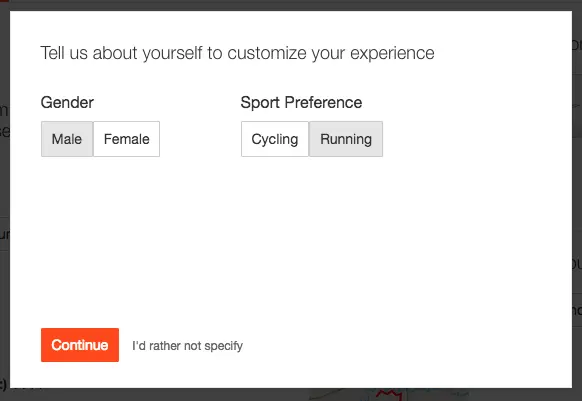
Task: Click the "Tell us about yourself" heading
Action: (x=237, y=53)
